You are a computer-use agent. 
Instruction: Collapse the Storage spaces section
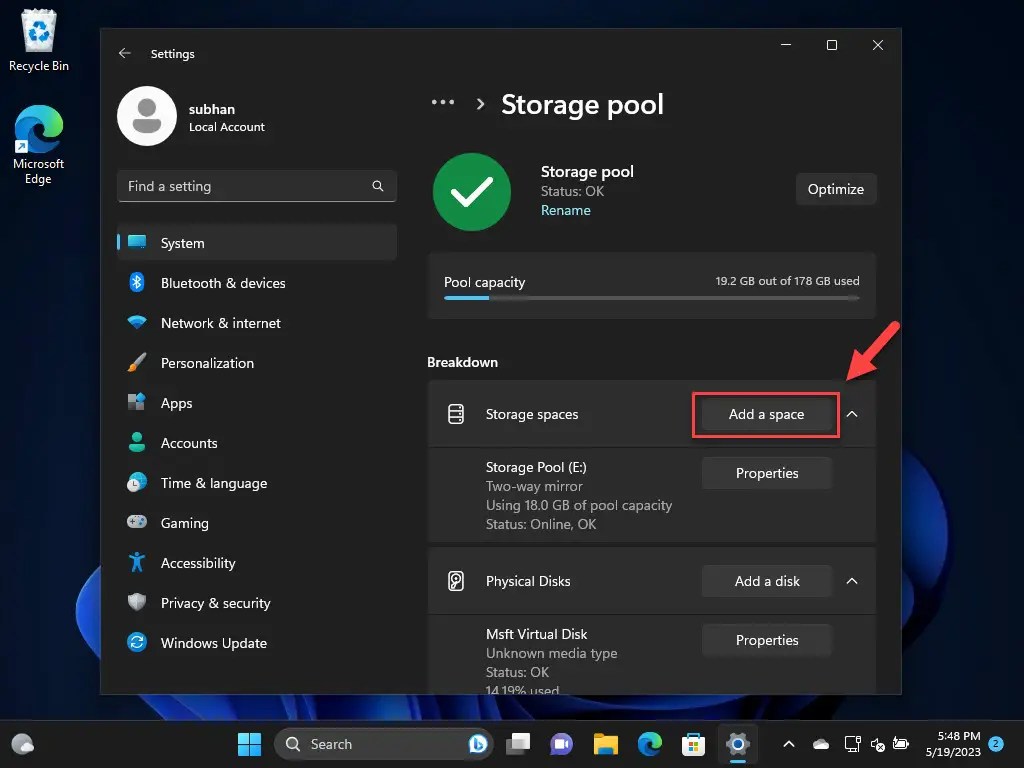(852, 413)
